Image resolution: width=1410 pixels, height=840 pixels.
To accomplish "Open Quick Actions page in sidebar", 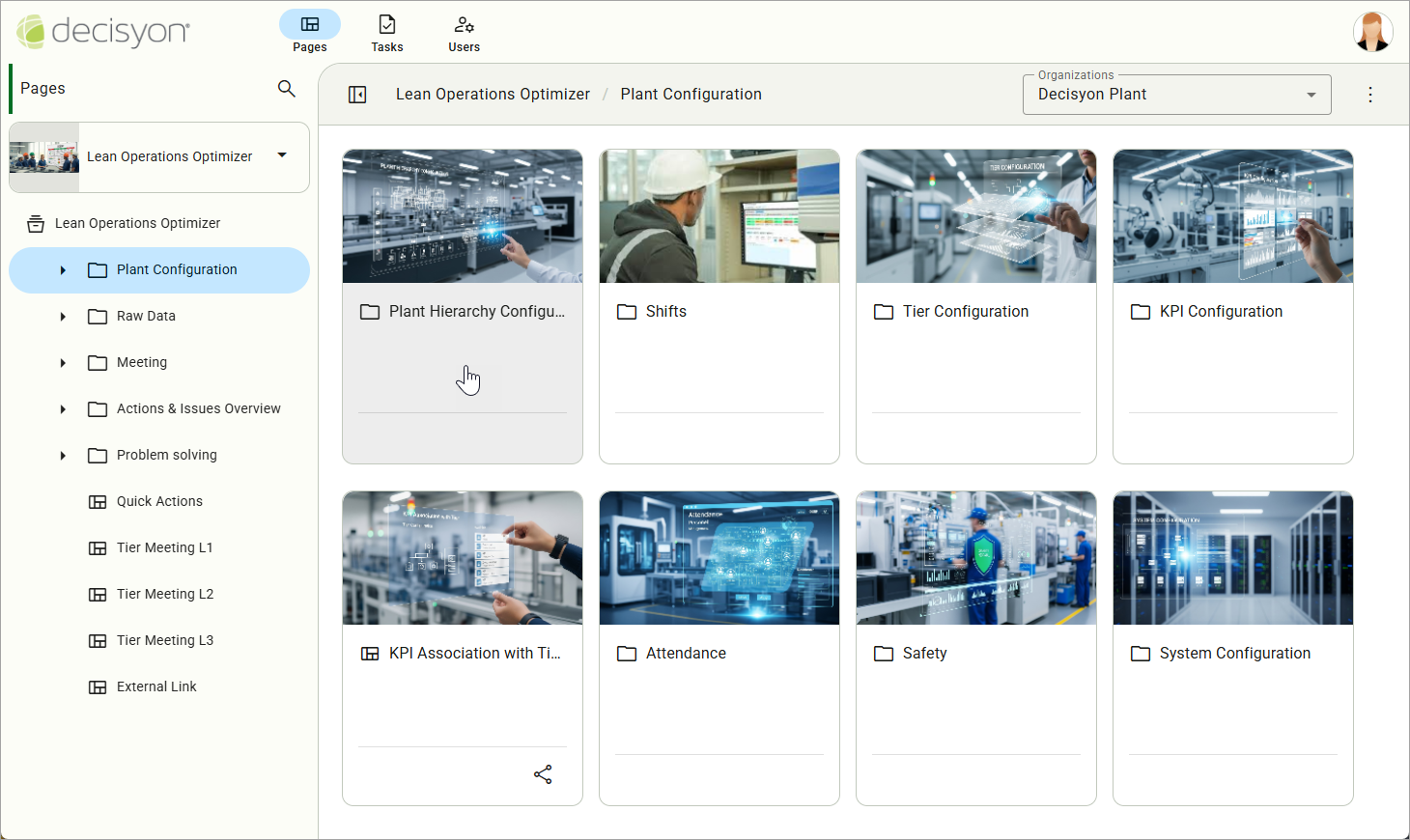I will 159,502.
